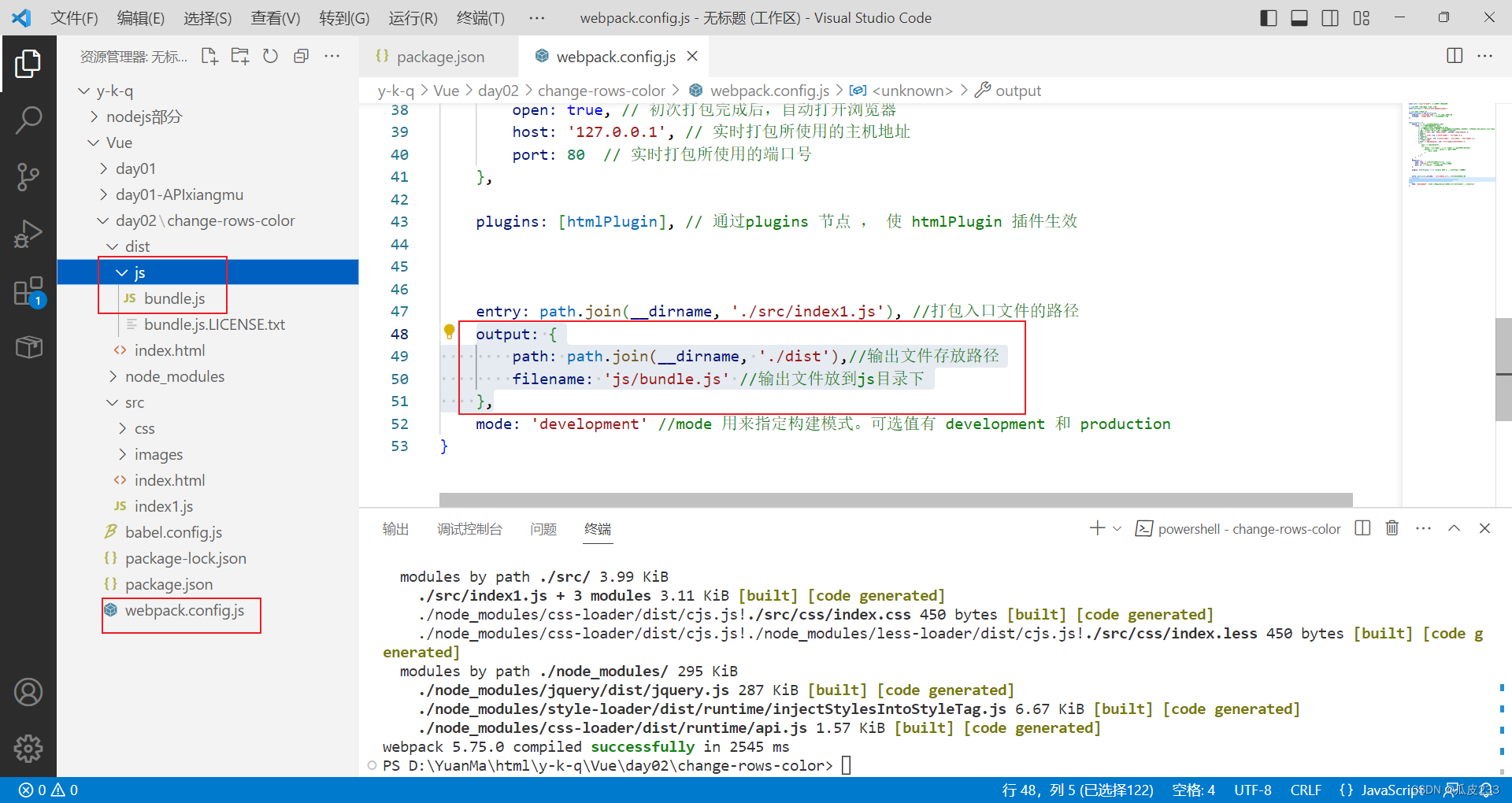Click the lightbulb code action on line 48
Screen dimensions: 1512x803
450,332
